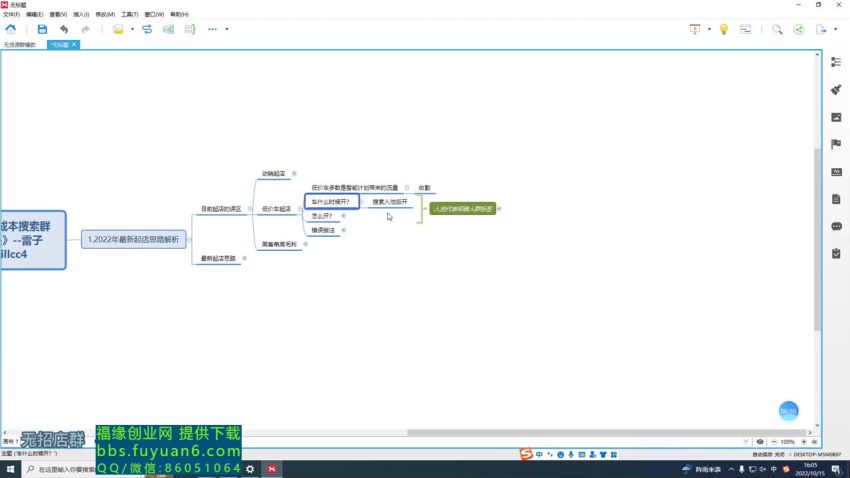Expand the 怎么开? topic node
This screenshot has height=478, width=850.
[343, 216]
